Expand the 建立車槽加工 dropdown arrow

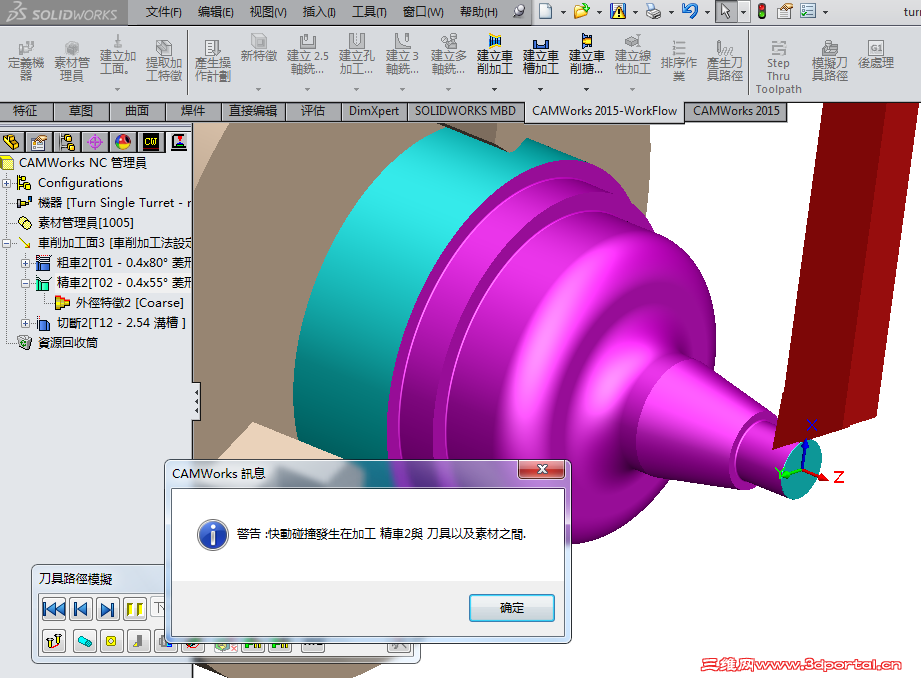coord(540,89)
